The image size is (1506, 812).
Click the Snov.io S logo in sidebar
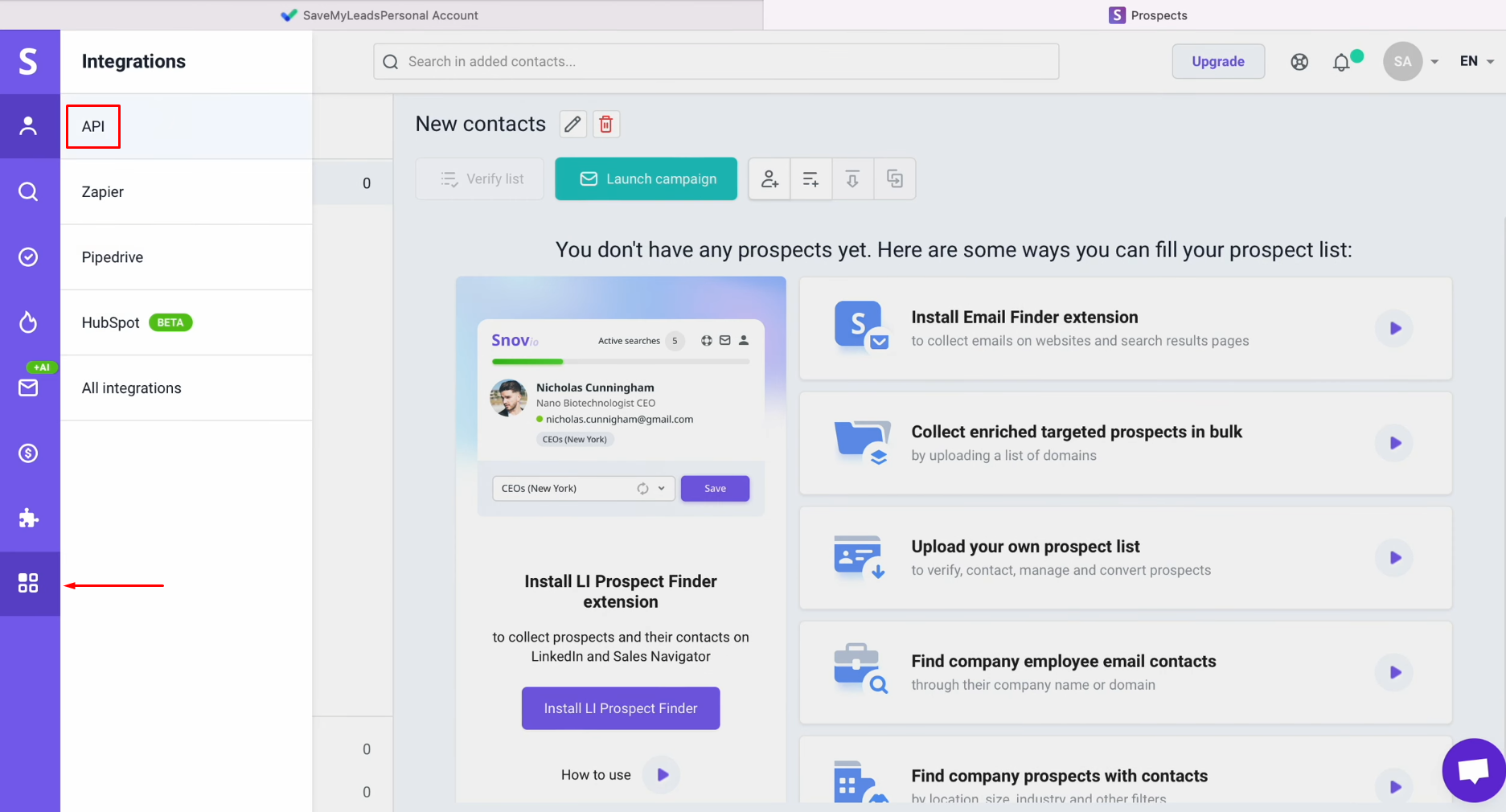pos(29,62)
